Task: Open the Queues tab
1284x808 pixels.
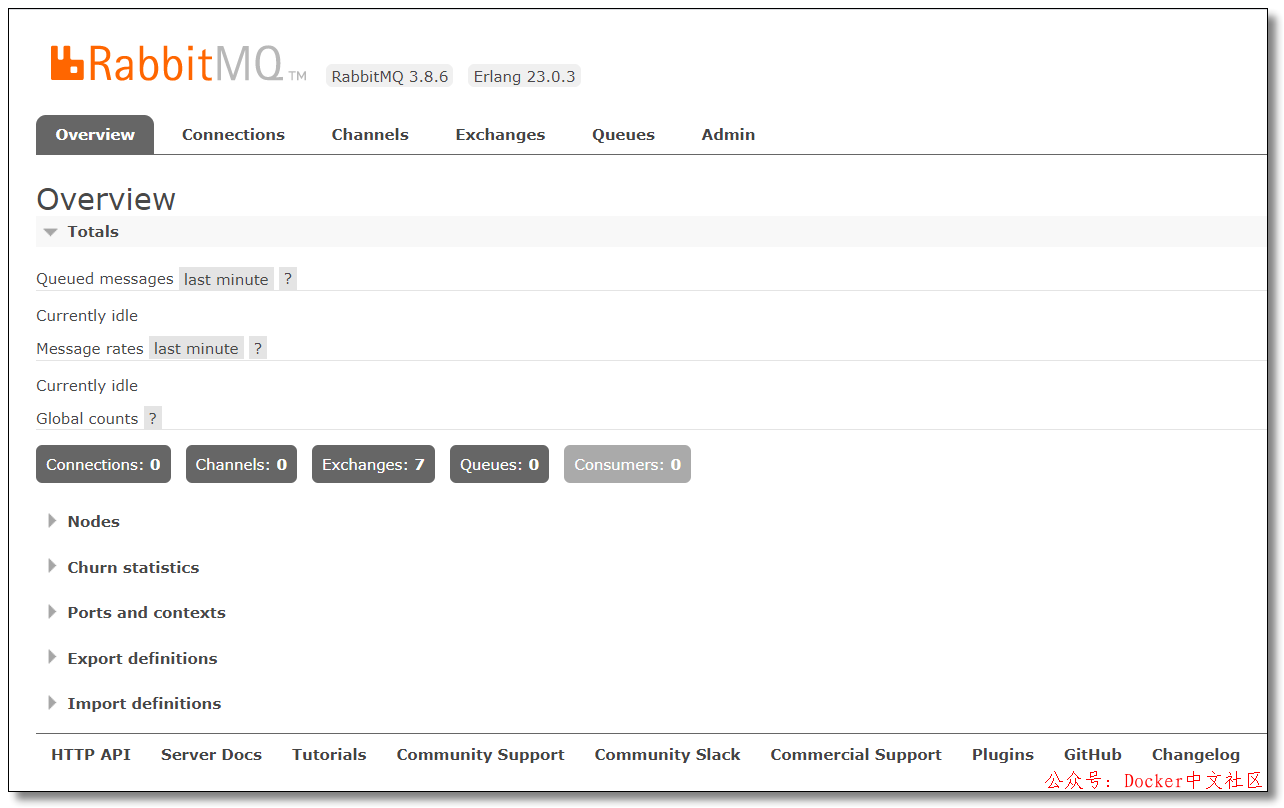Action: 623,135
